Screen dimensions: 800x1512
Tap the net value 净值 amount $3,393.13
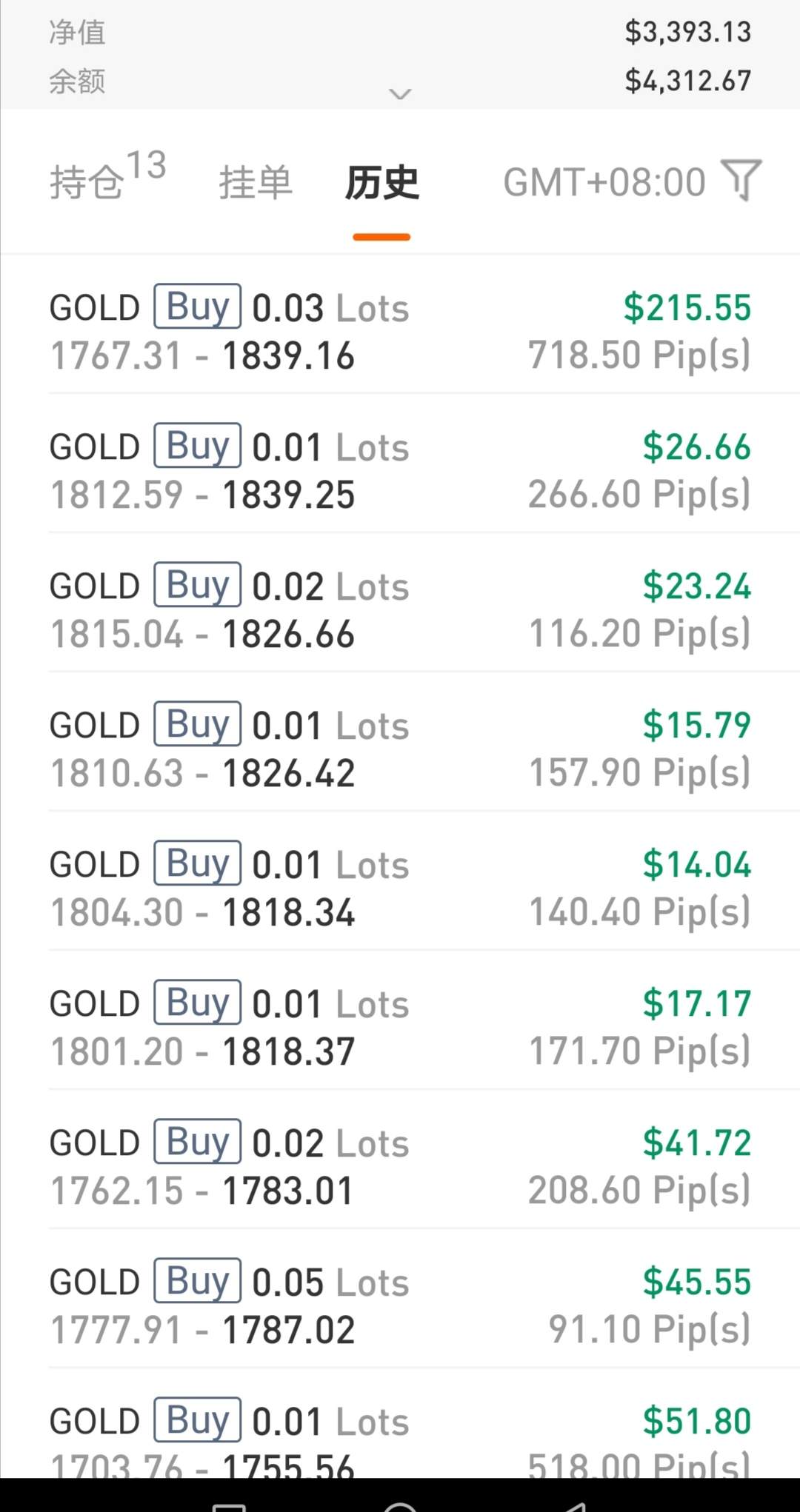[x=688, y=32]
